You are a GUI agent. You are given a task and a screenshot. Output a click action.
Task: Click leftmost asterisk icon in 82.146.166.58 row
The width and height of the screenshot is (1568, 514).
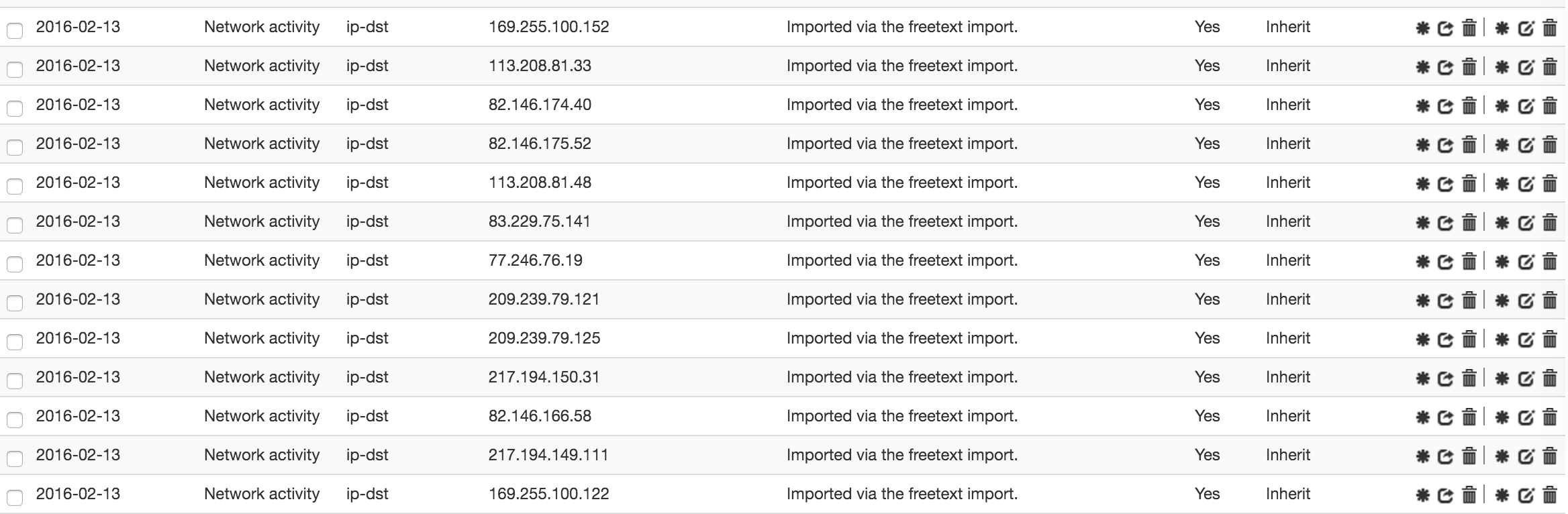click(1422, 417)
